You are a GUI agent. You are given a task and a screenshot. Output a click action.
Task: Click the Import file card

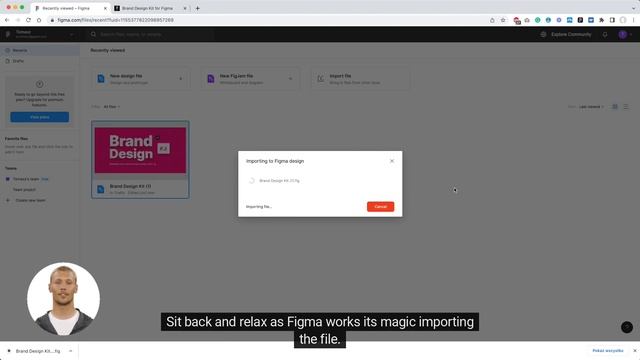pos(360,79)
